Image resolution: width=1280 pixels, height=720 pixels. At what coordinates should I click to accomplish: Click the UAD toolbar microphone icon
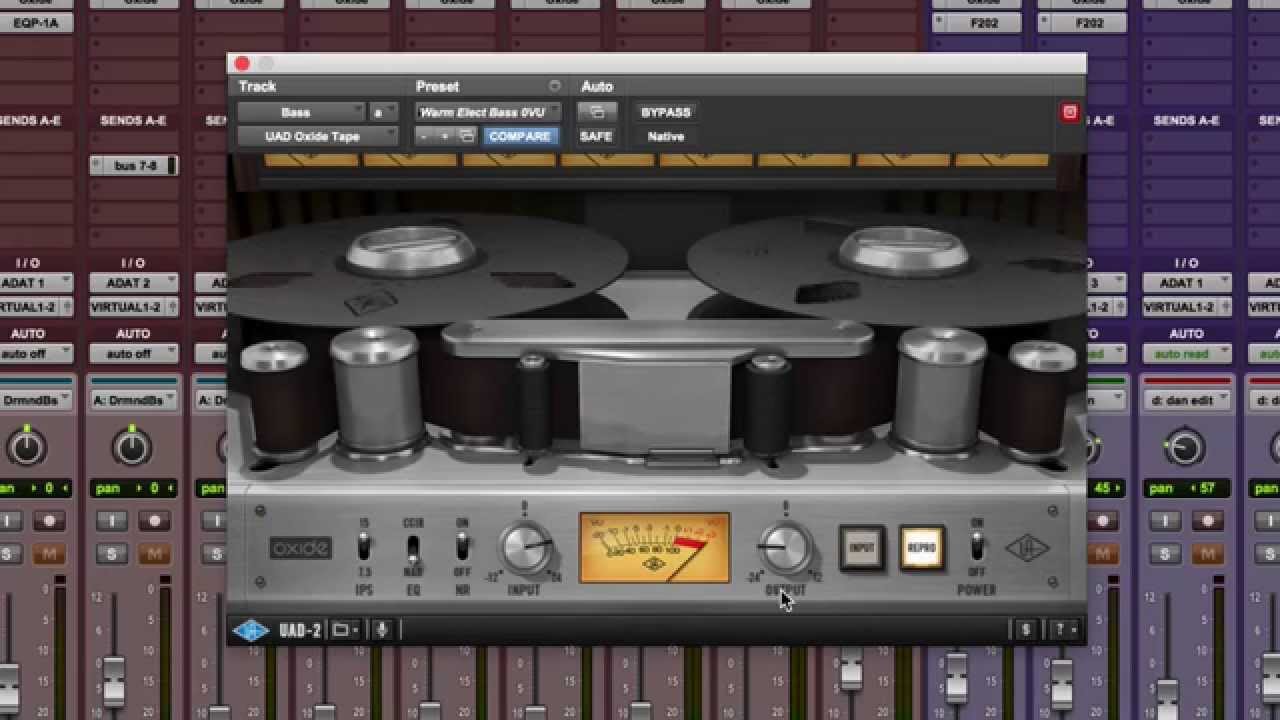click(382, 630)
